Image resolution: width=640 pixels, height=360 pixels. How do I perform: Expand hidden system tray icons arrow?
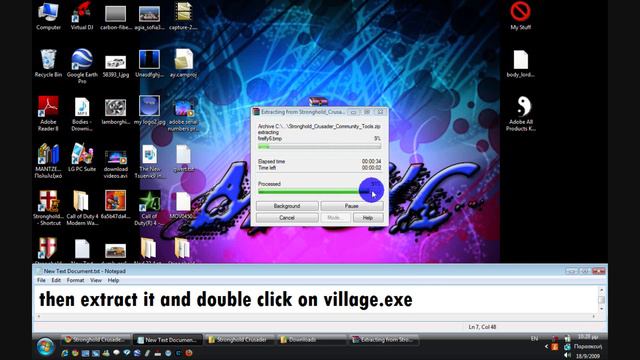click(x=546, y=347)
